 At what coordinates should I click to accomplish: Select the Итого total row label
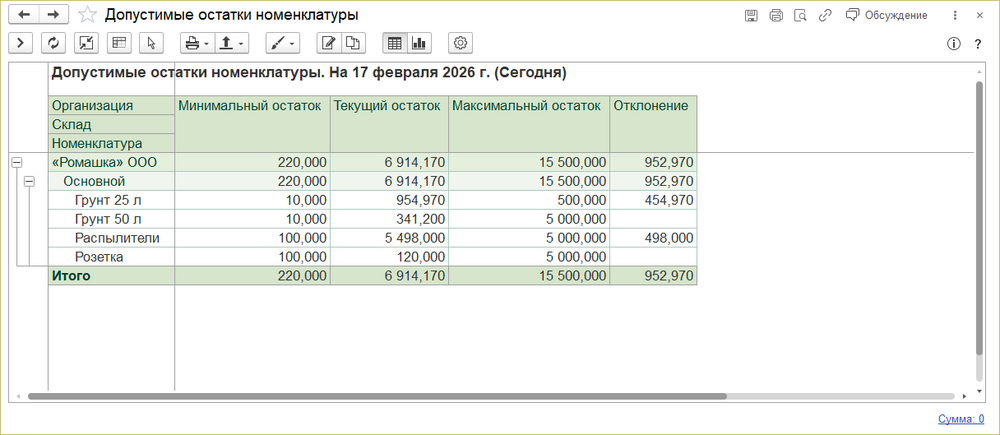tap(112, 276)
